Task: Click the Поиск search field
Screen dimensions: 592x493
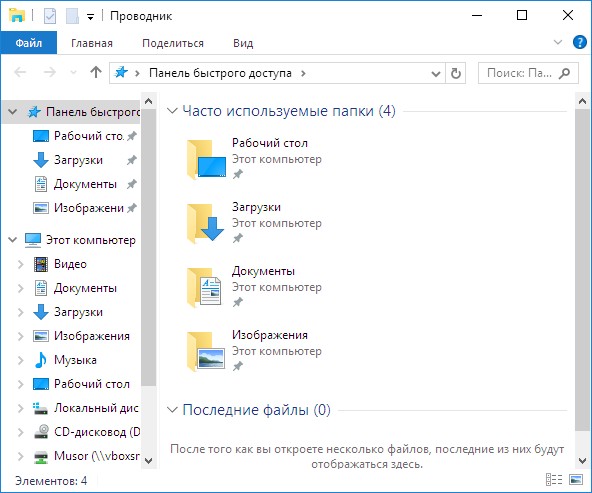Action: 528,73
